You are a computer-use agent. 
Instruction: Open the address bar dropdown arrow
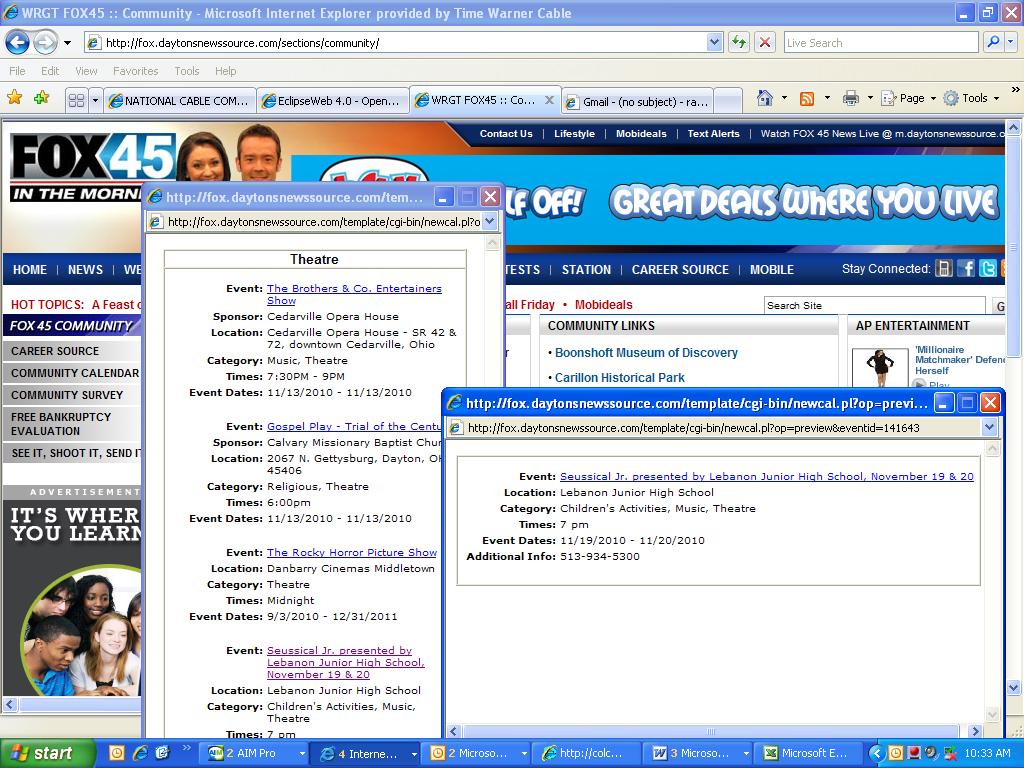[x=714, y=43]
